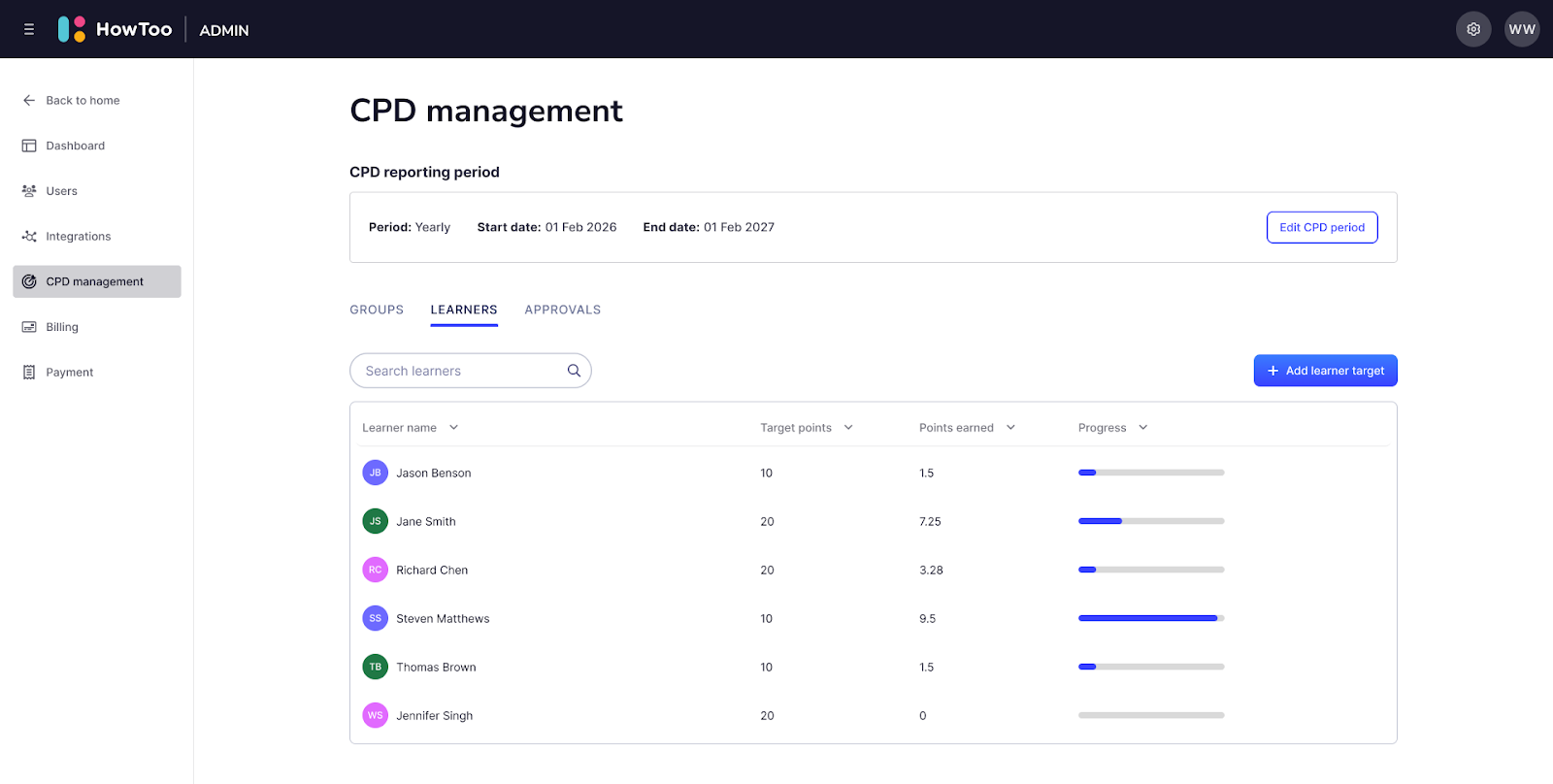
Task: Toggle Points earned sort chevron
Action: pos(1010,428)
